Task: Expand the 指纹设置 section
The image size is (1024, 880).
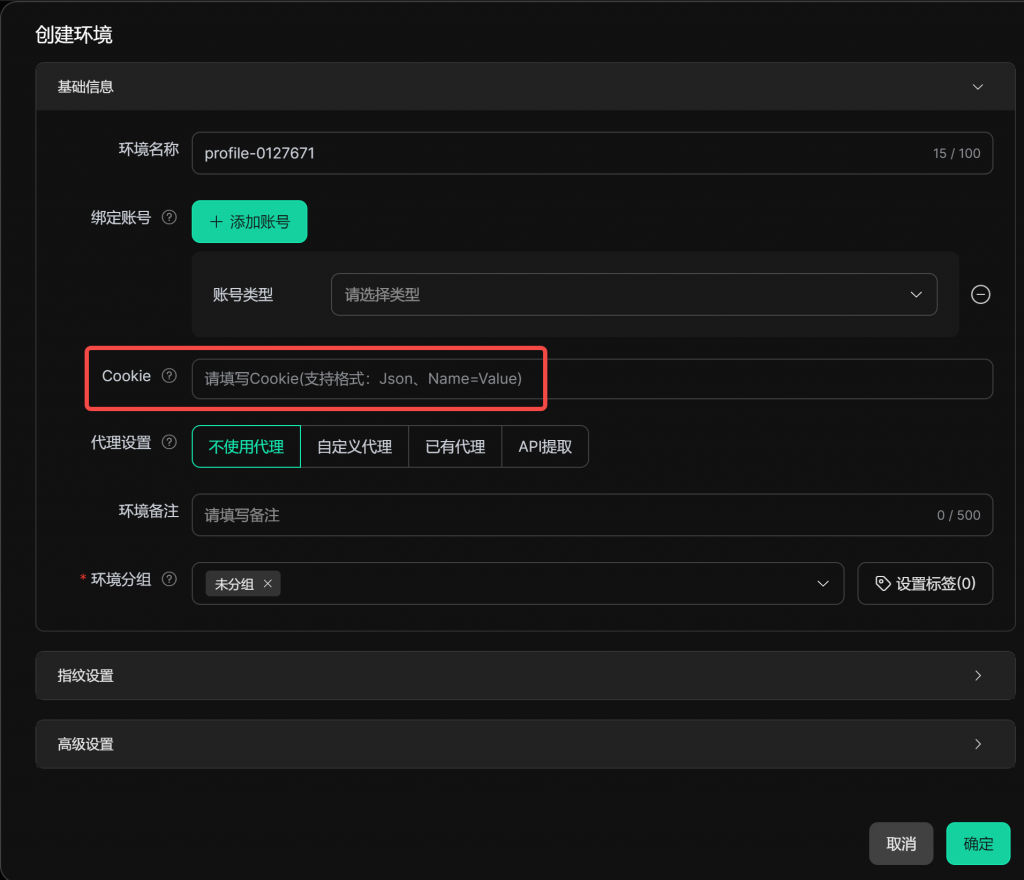Action: point(511,676)
